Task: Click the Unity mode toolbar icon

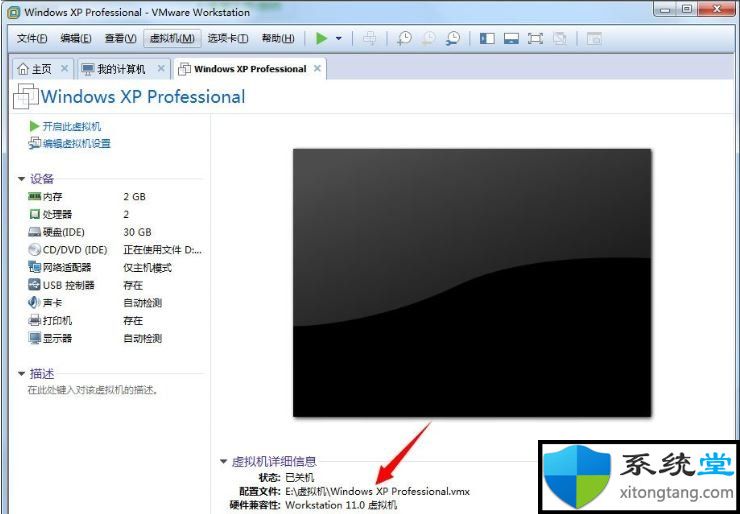Action: (x=560, y=39)
